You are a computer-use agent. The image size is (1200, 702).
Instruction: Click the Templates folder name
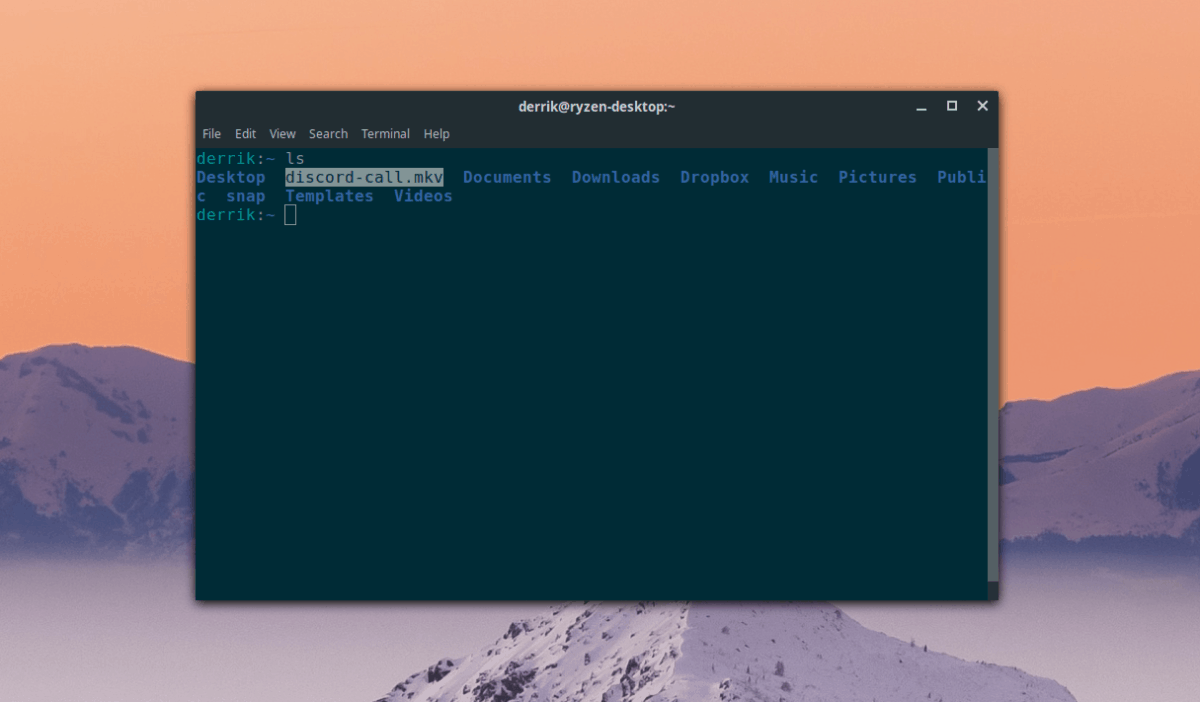tap(329, 196)
